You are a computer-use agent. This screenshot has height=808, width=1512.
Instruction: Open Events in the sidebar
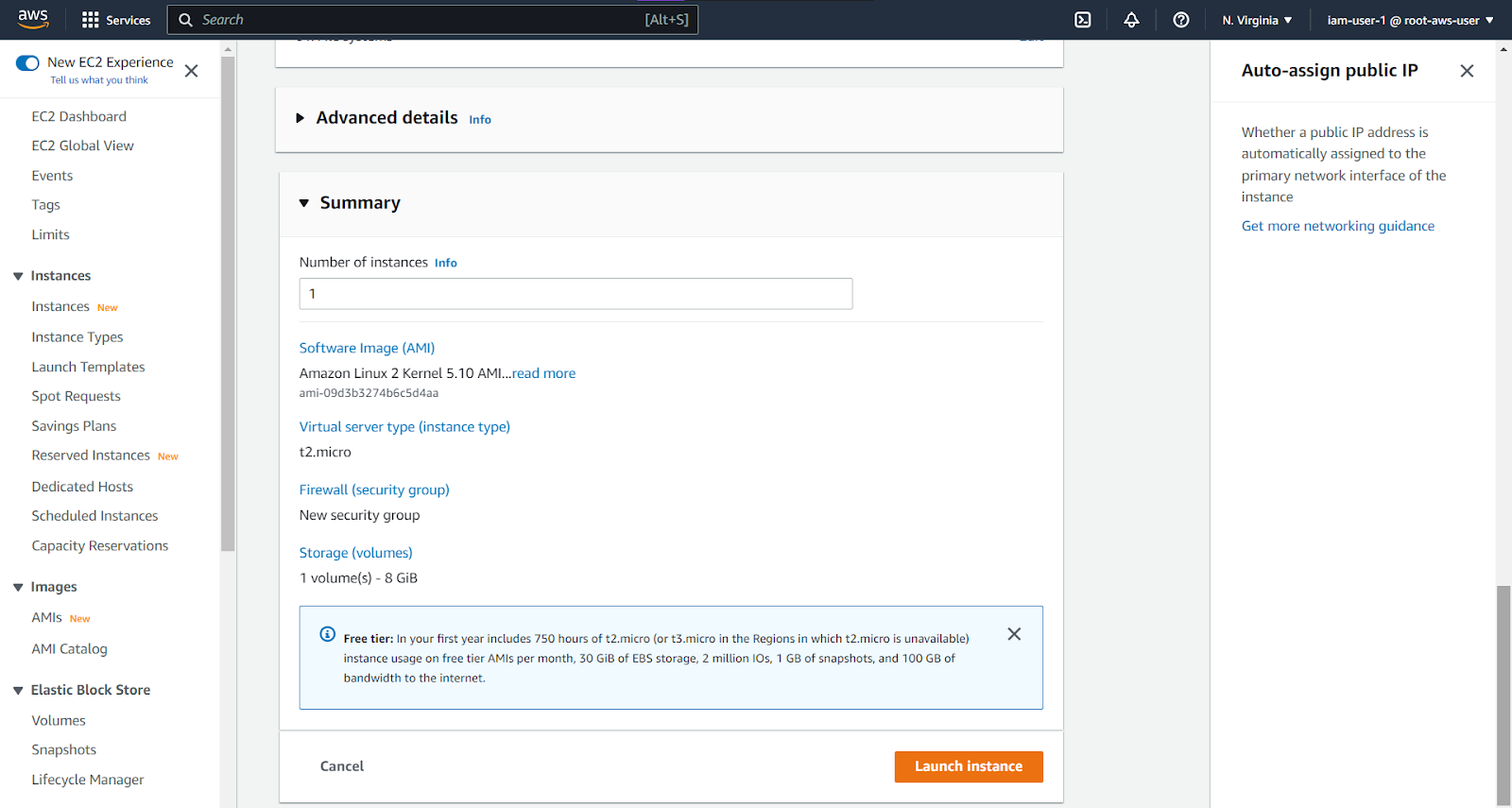[52, 176]
